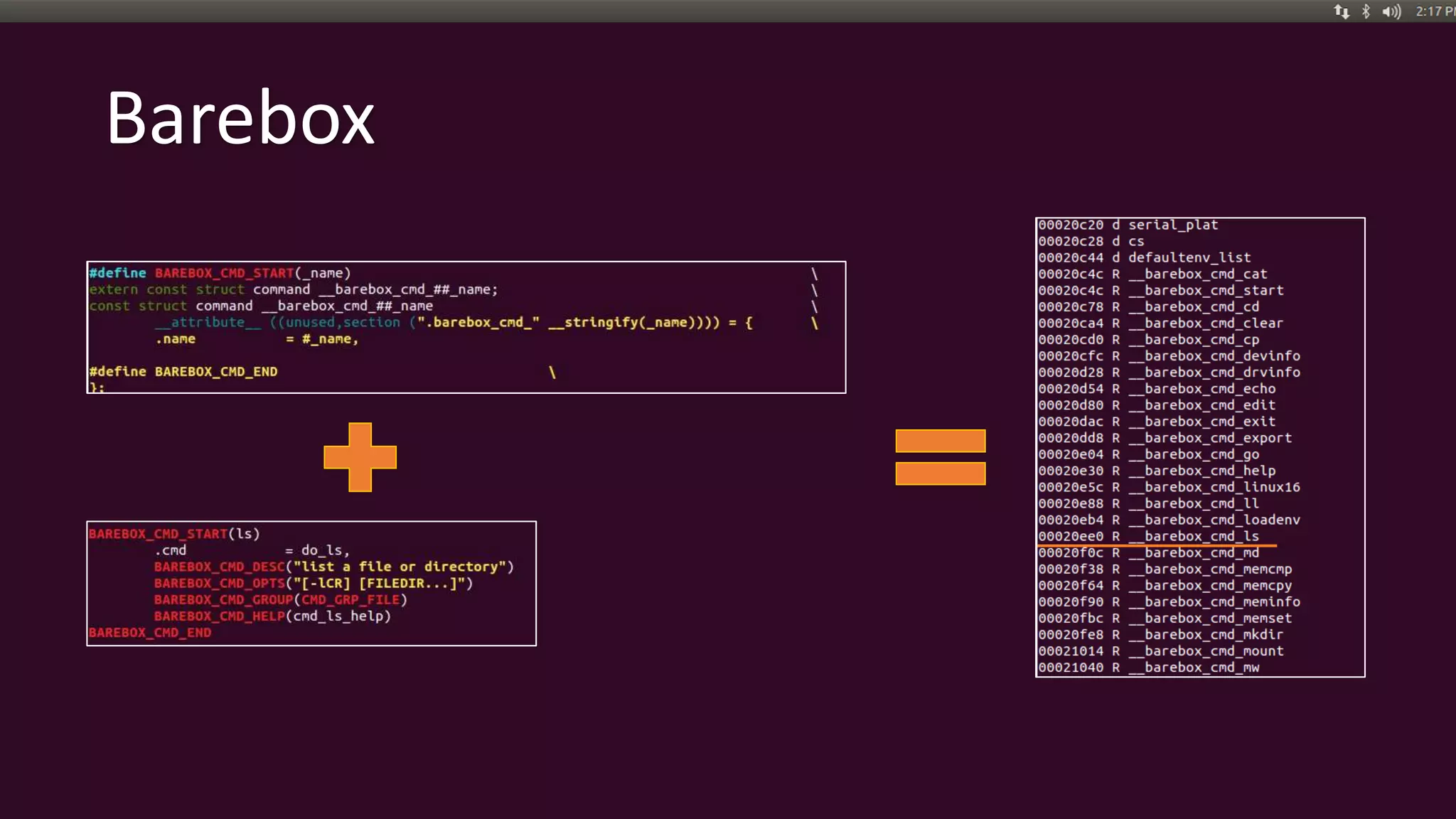Click the '__barebox_cmd_ll' row
Screen dimensions: 1456x819
click(1149, 503)
